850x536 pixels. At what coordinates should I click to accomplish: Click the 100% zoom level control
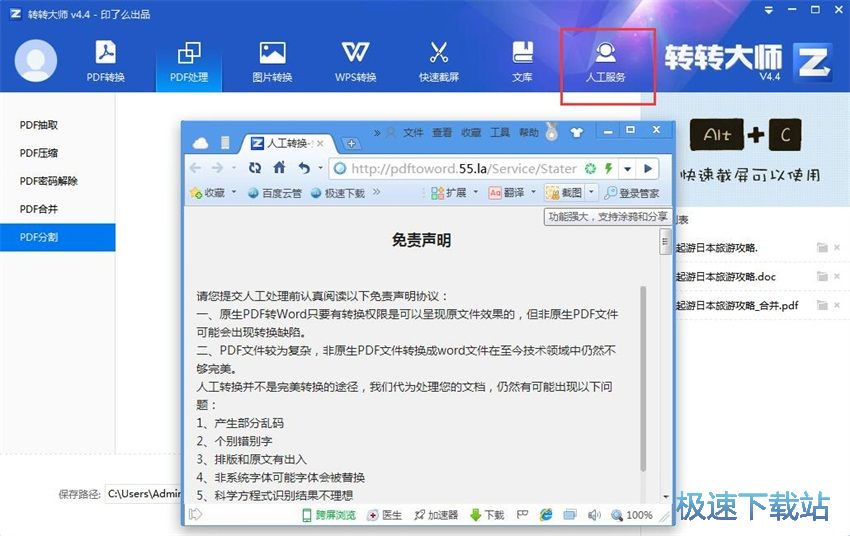click(x=632, y=515)
